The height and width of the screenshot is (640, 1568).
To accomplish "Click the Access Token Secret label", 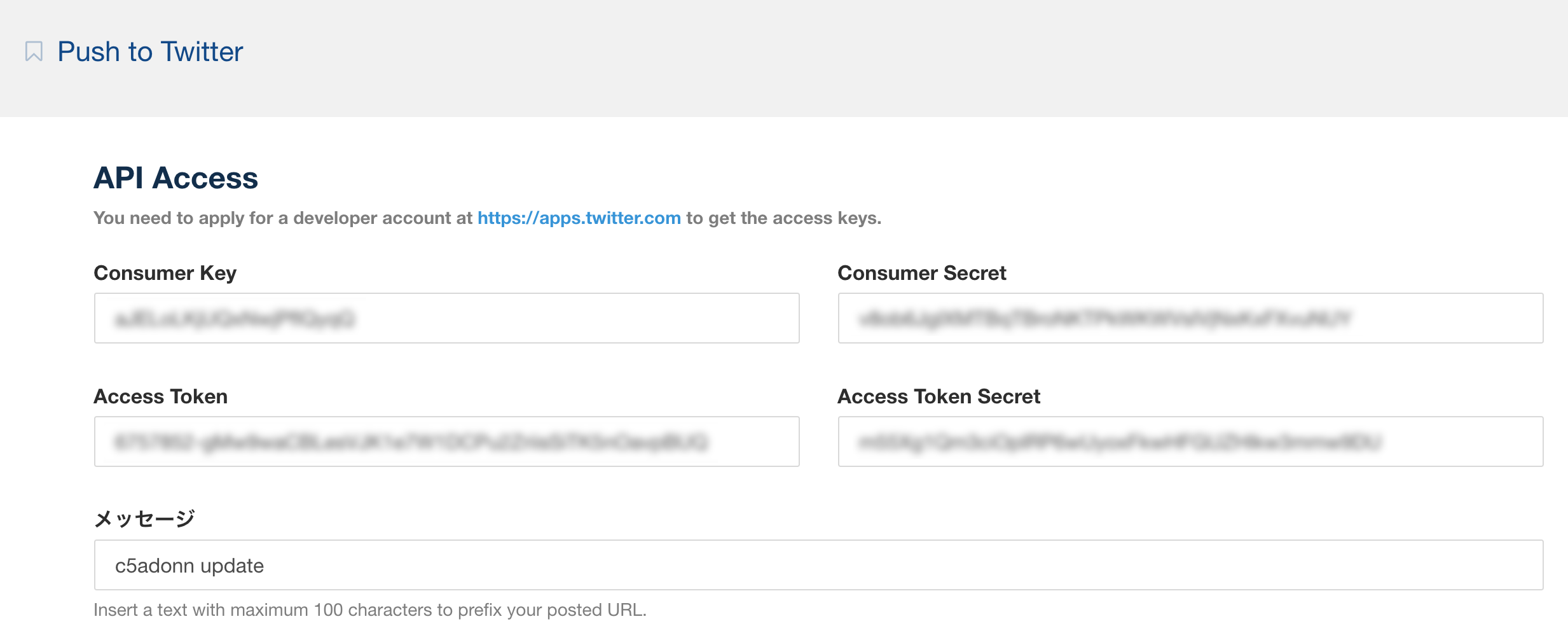I will (x=939, y=396).
